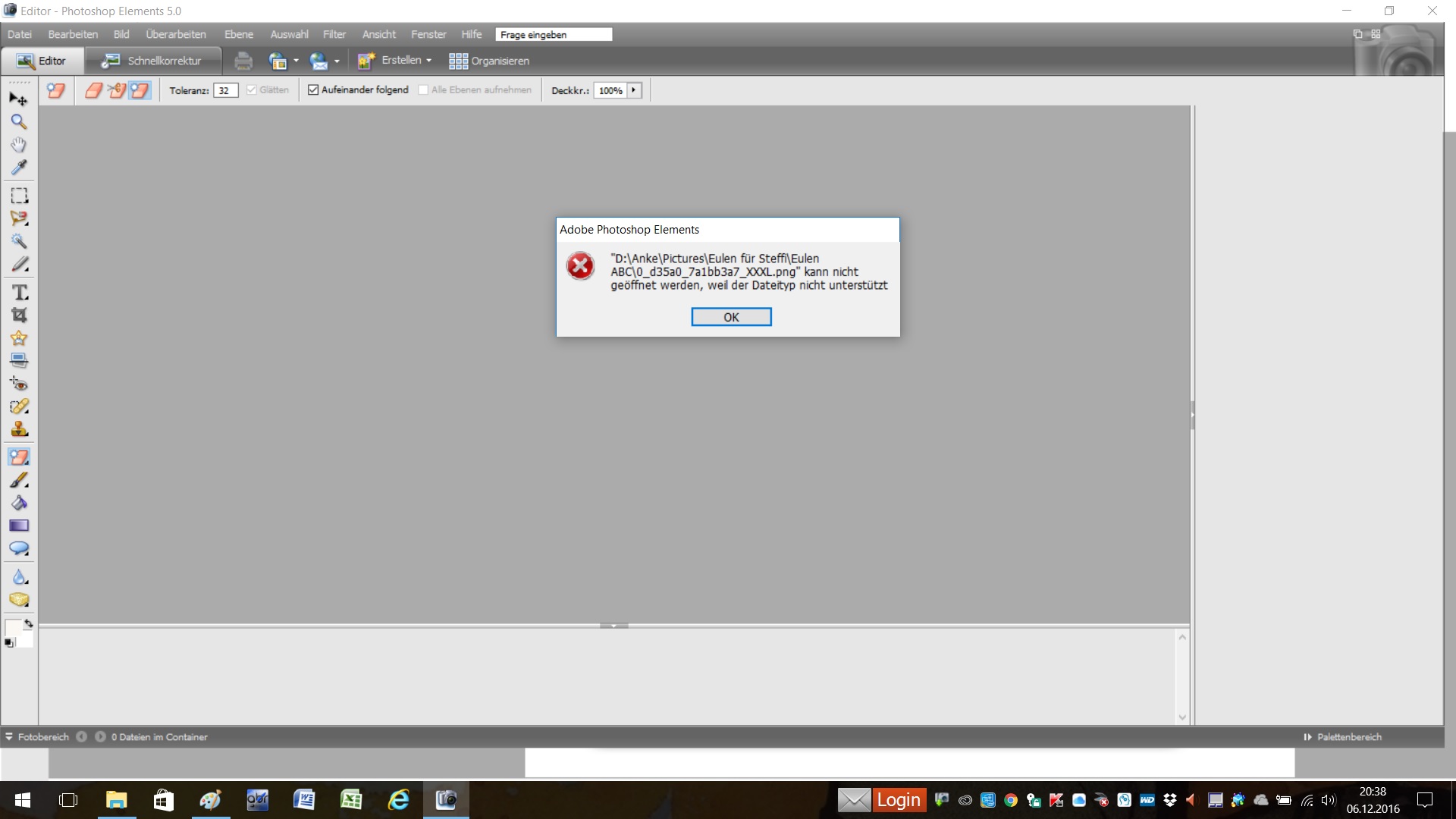Select the Spot Healing Brush tool

point(19,406)
